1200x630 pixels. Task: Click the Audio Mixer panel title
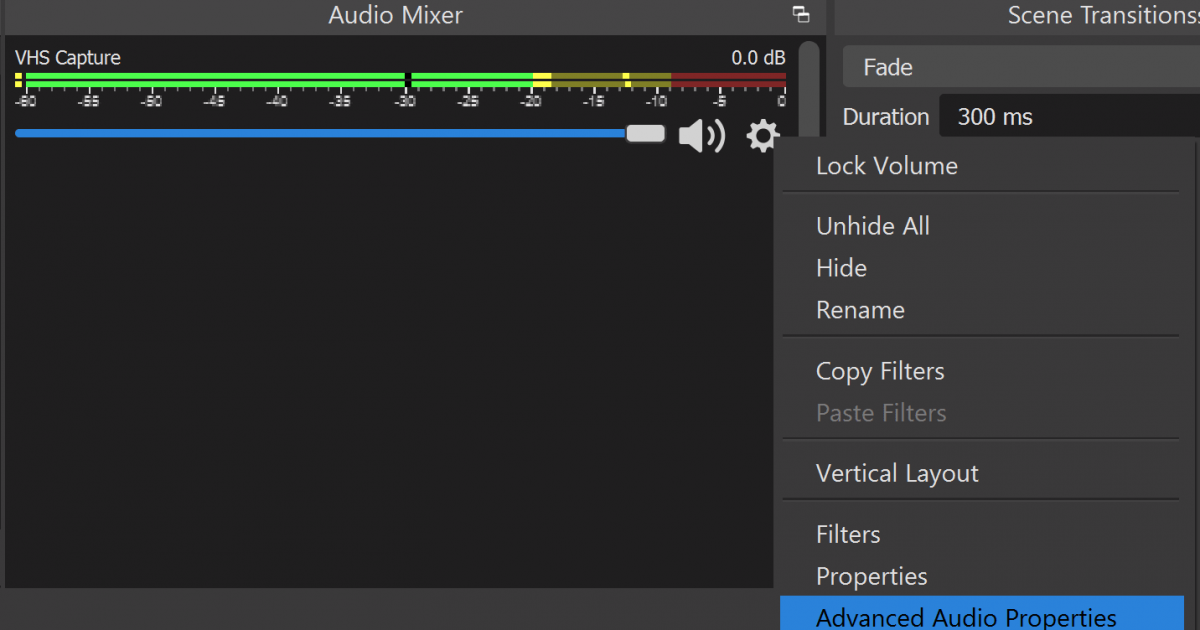(x=395, y=15)
